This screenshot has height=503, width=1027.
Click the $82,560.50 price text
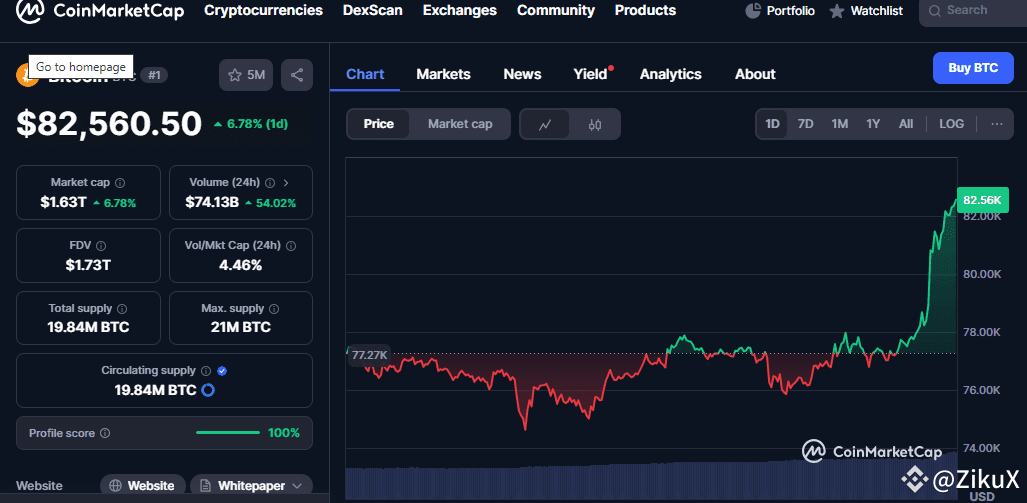click(109, 124)
